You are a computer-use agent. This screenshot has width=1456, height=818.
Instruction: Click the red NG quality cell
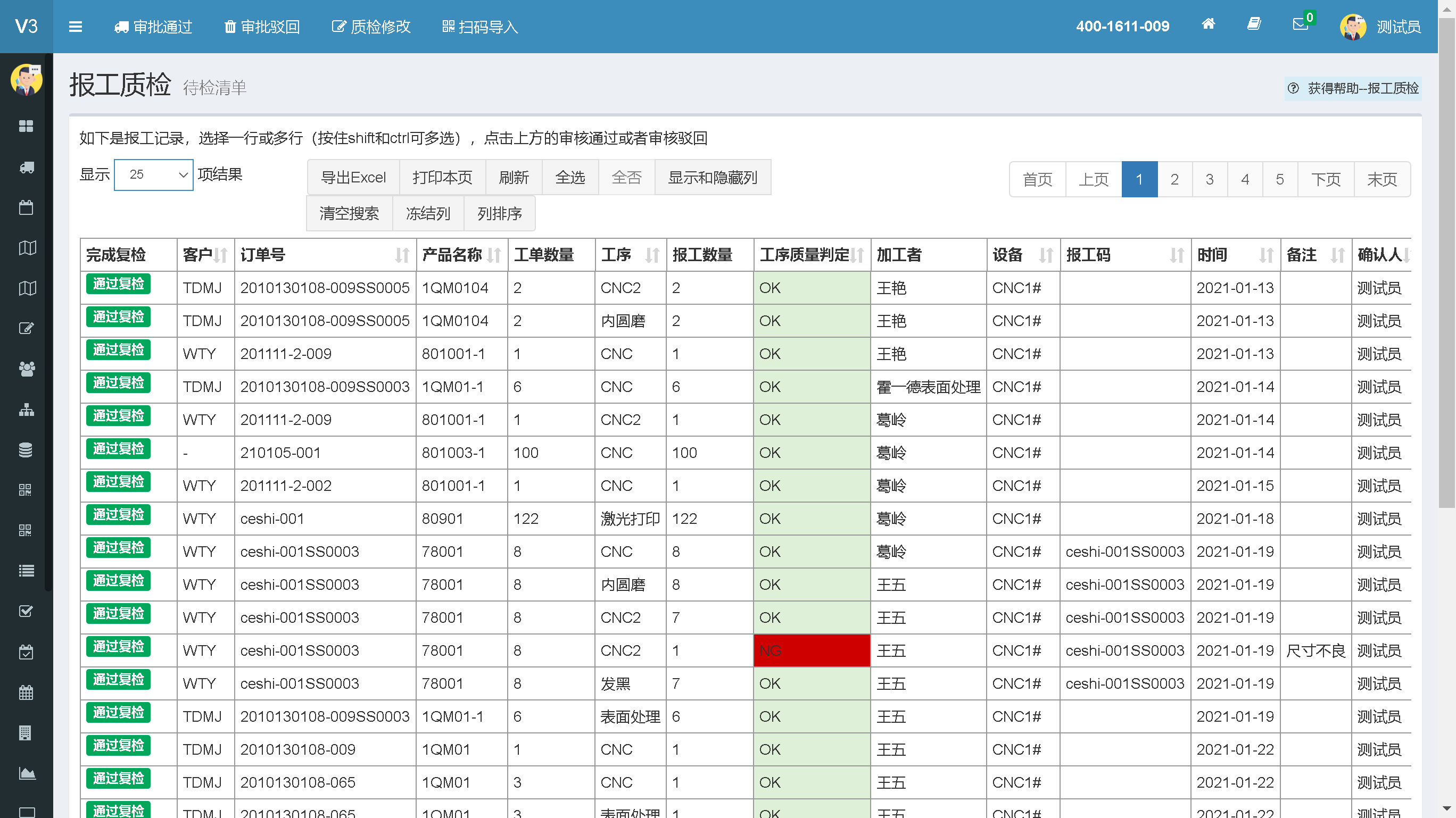point(811,650)
